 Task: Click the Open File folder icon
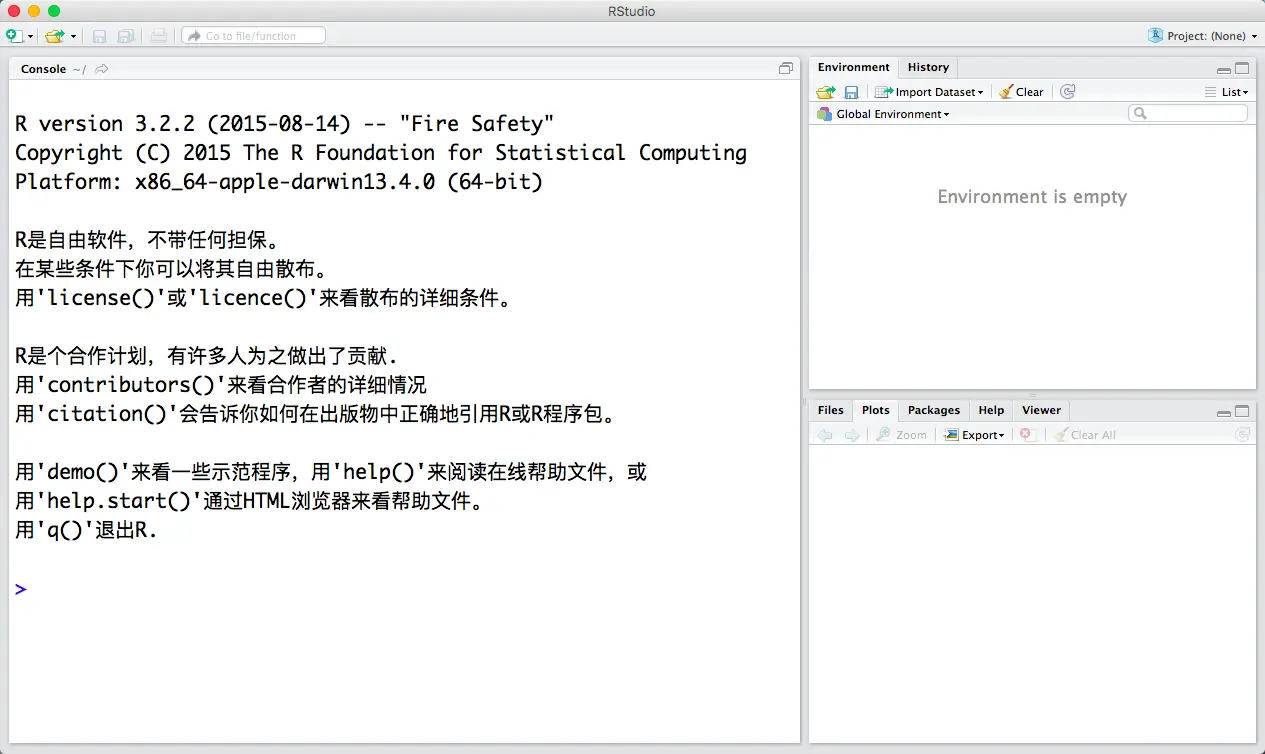tap(55, 36)
